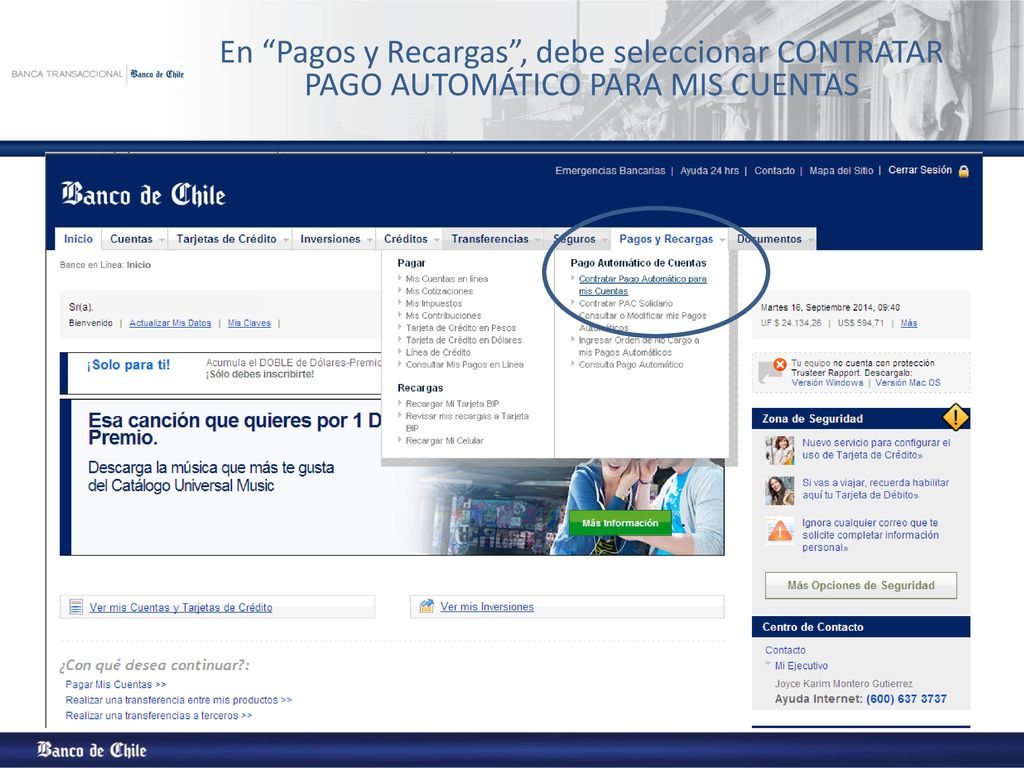Screen dimensions: 1024x768
Task: Download Trusteer Versión Mac OS
Action: click(x=908, y=383)
